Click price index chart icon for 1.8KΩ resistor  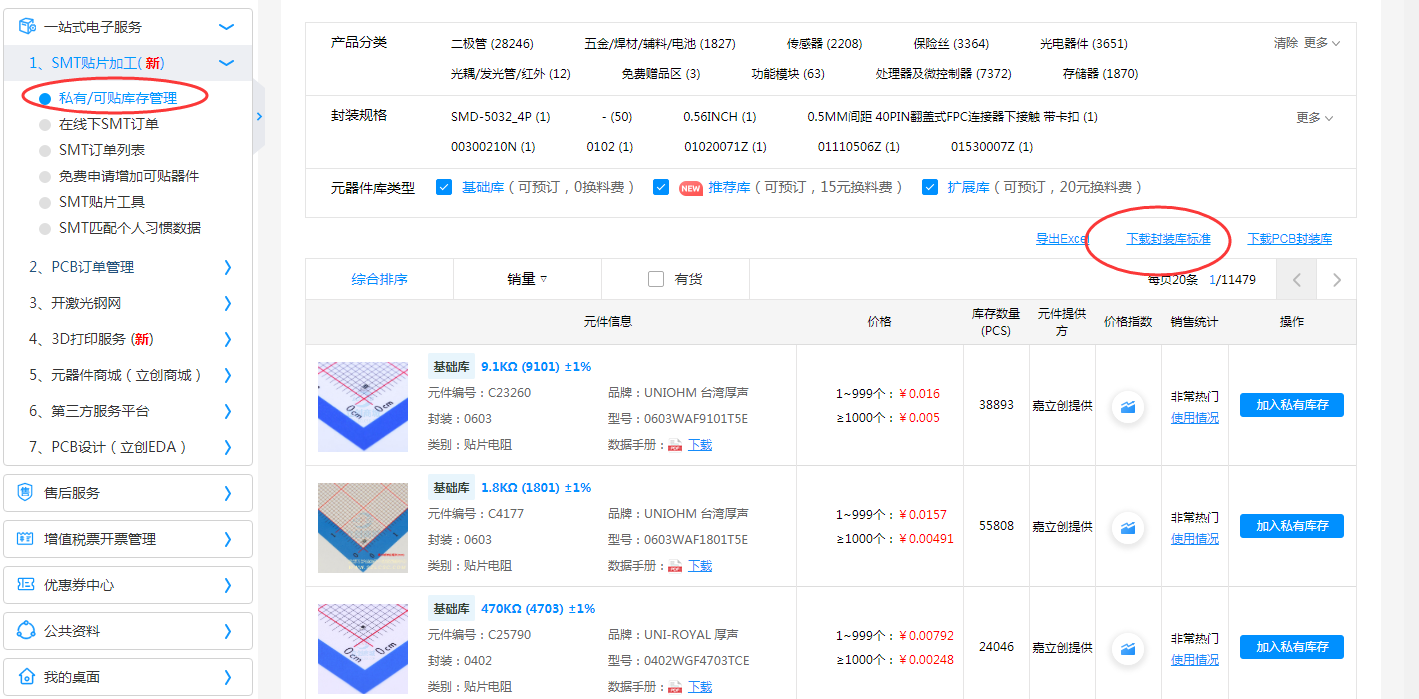(x=1128, y=527)
